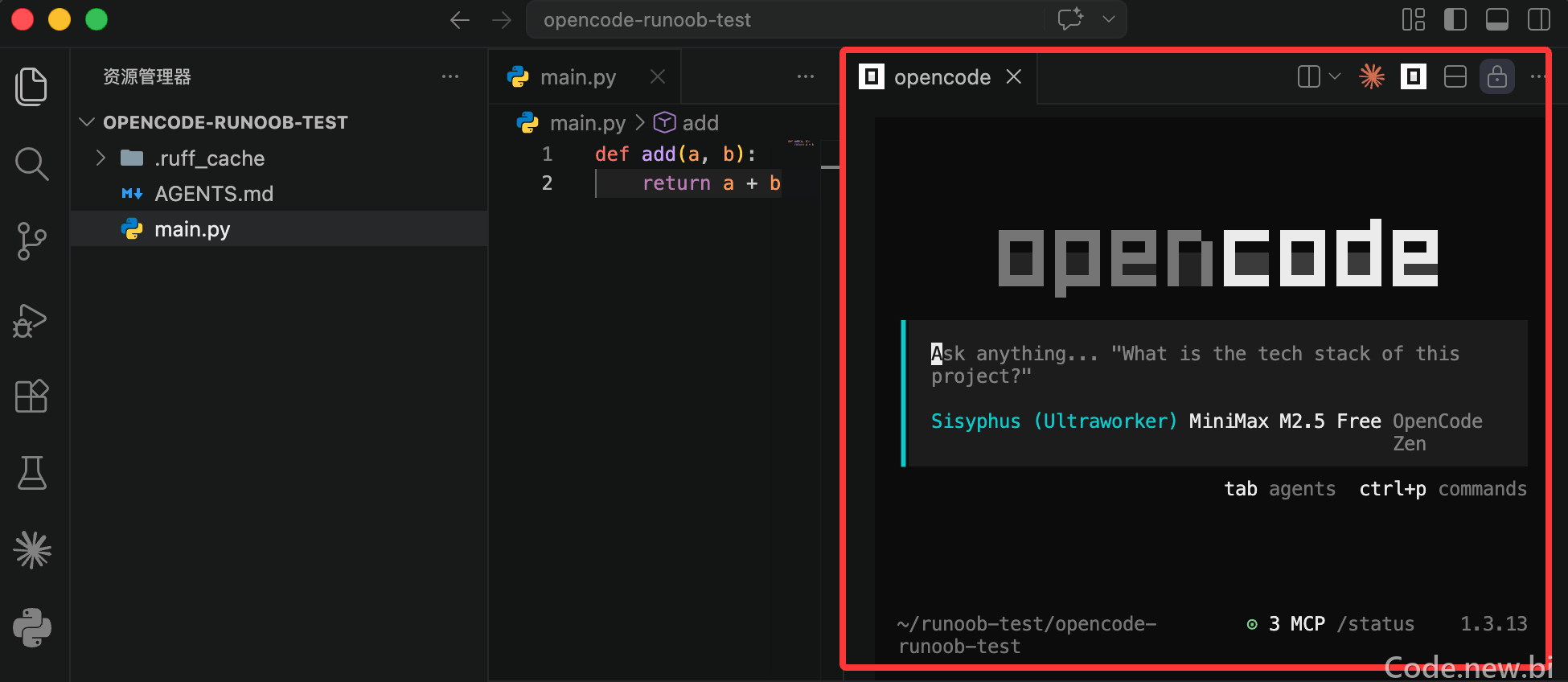
Task: Open the Explorer view in activity bar
Action: point(31,86)
